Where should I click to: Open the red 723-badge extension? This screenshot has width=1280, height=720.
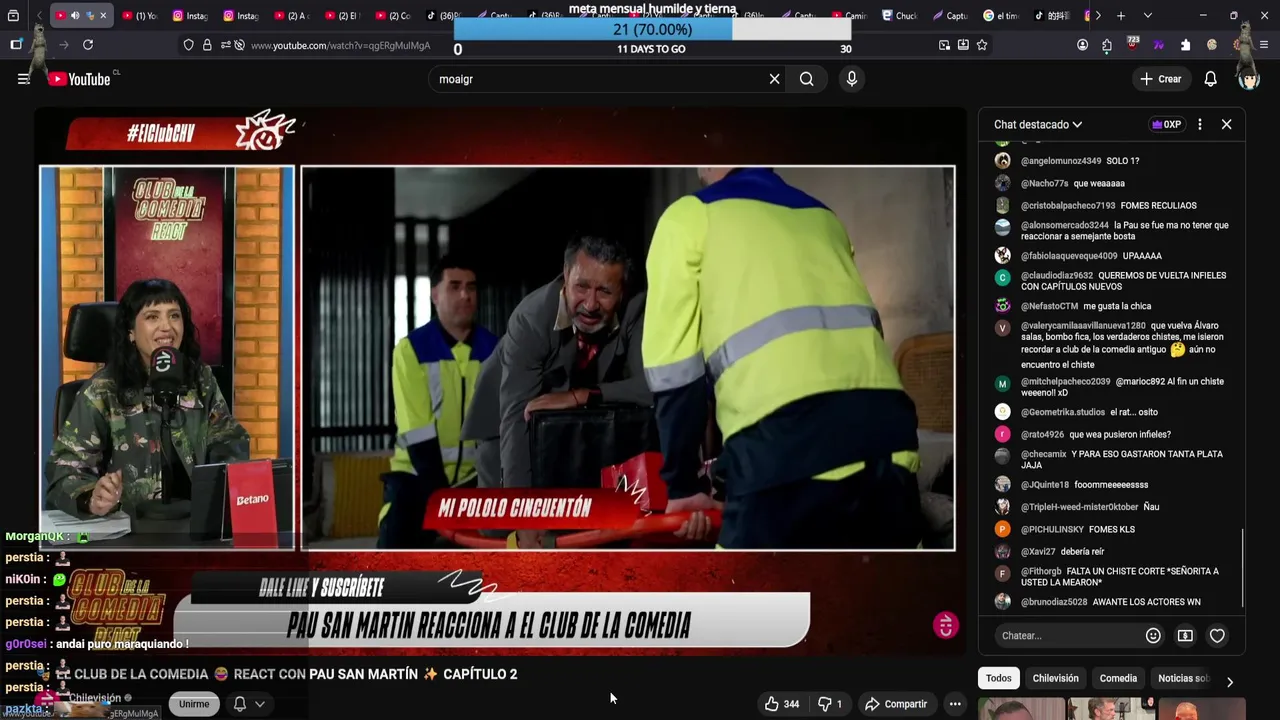1132,44
